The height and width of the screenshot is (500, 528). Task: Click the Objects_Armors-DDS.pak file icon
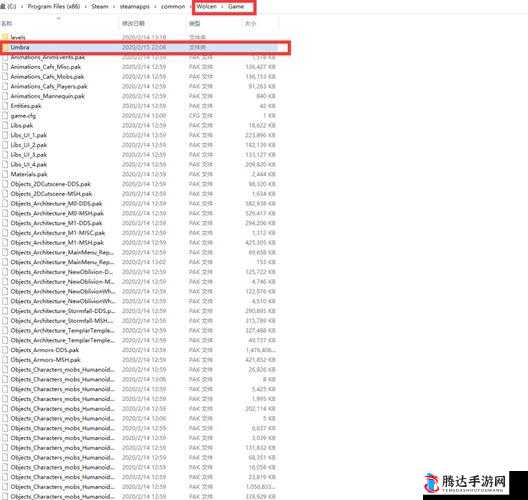coord(5,350)
